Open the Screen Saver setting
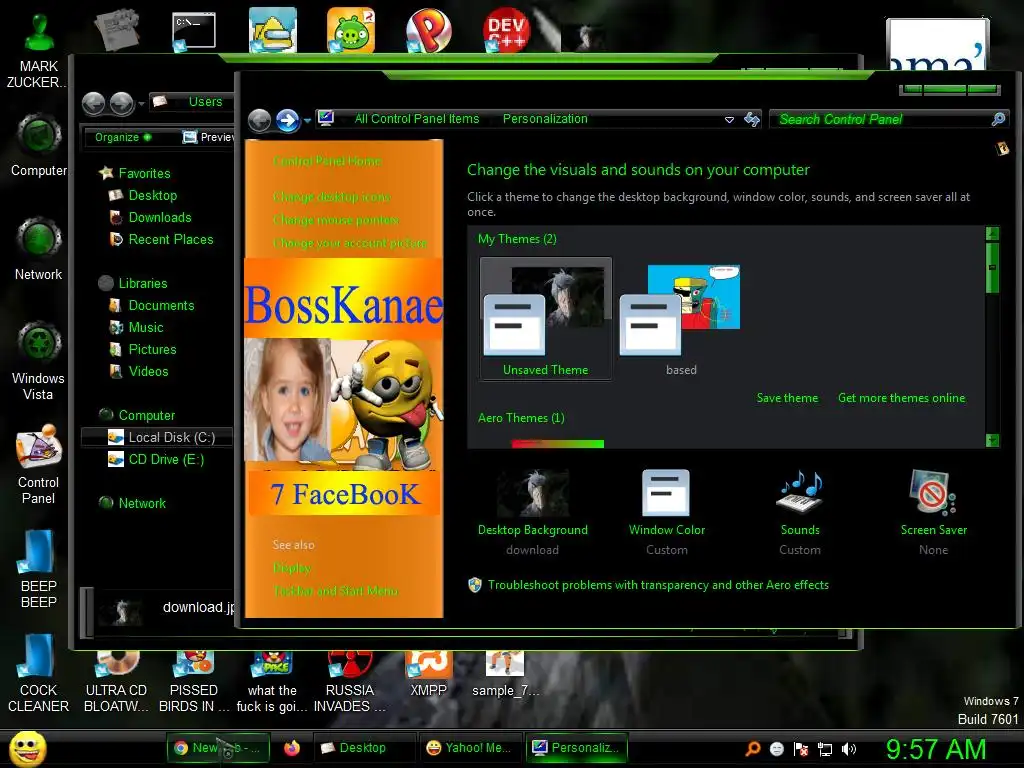 tap(933, 513)
